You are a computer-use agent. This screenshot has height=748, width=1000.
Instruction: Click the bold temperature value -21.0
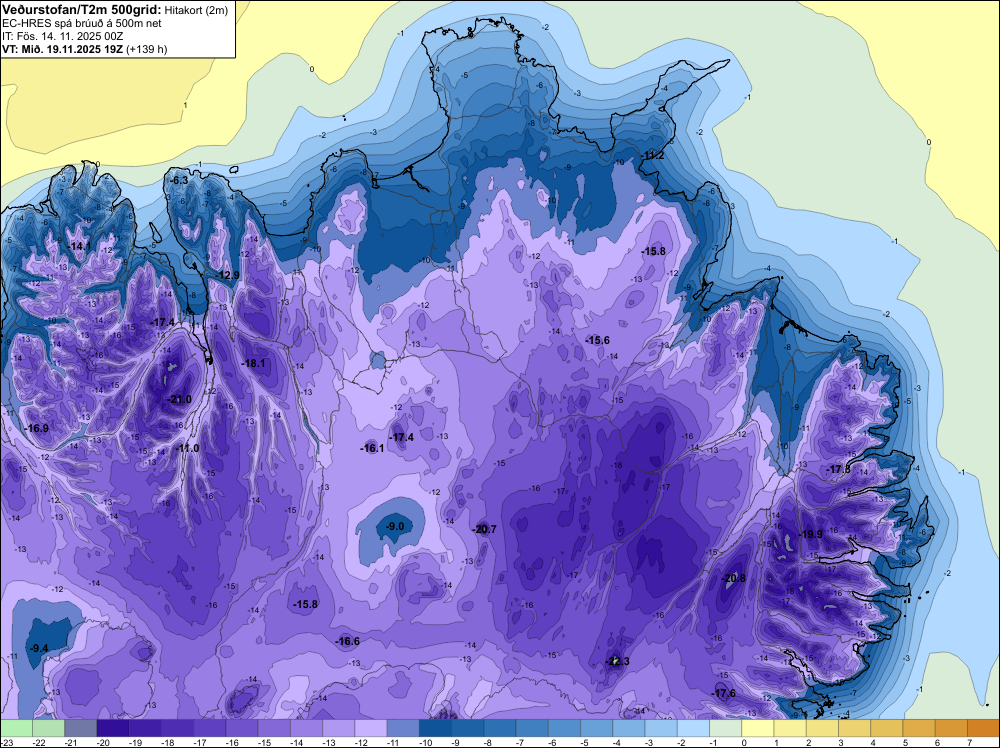179,399
